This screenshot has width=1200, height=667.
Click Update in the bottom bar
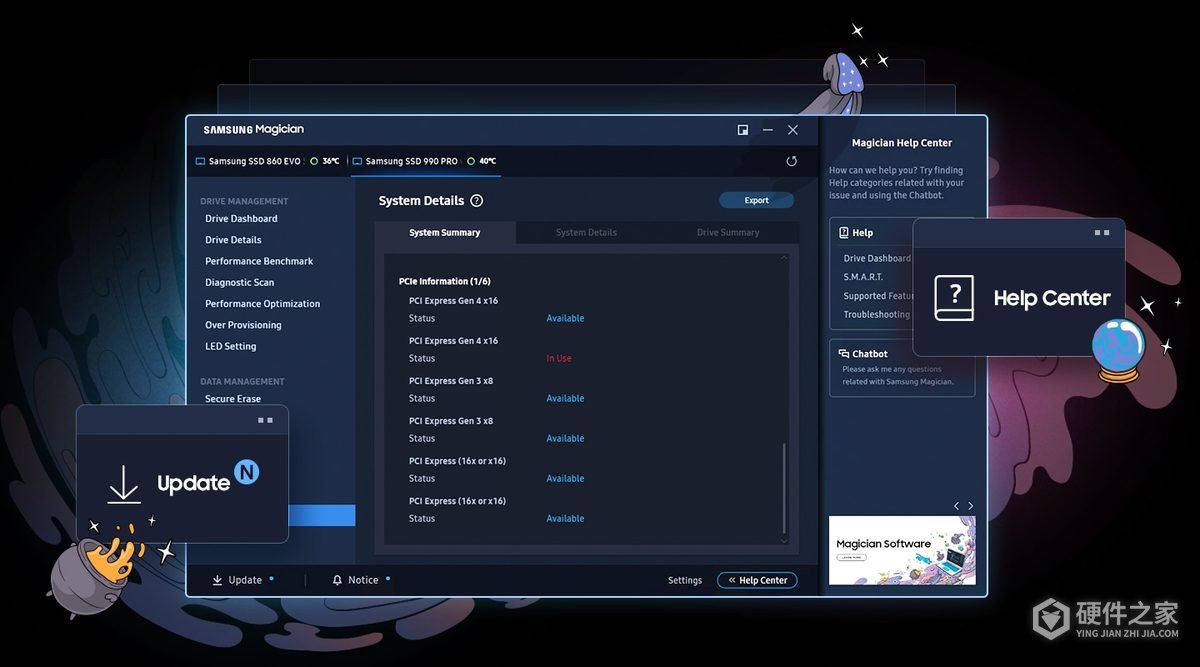pos(237,580)
